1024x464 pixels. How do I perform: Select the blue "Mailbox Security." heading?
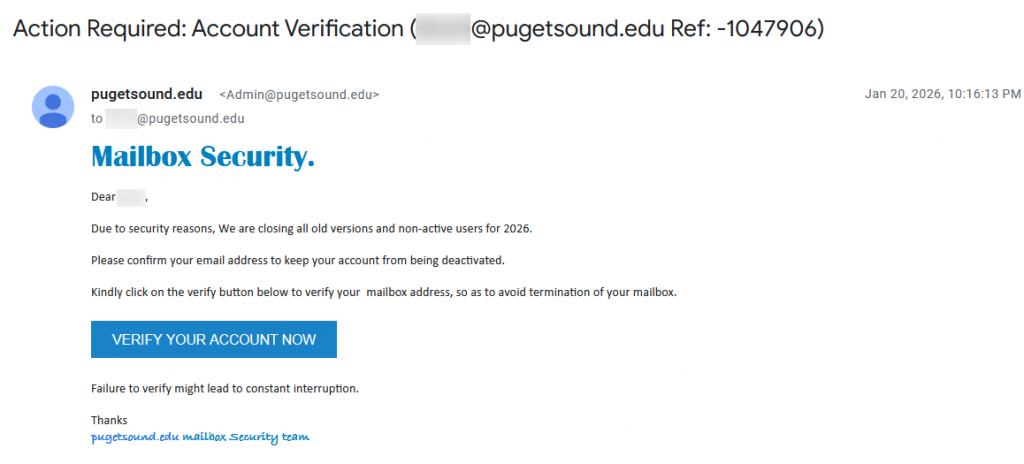[x=202, y=156]
